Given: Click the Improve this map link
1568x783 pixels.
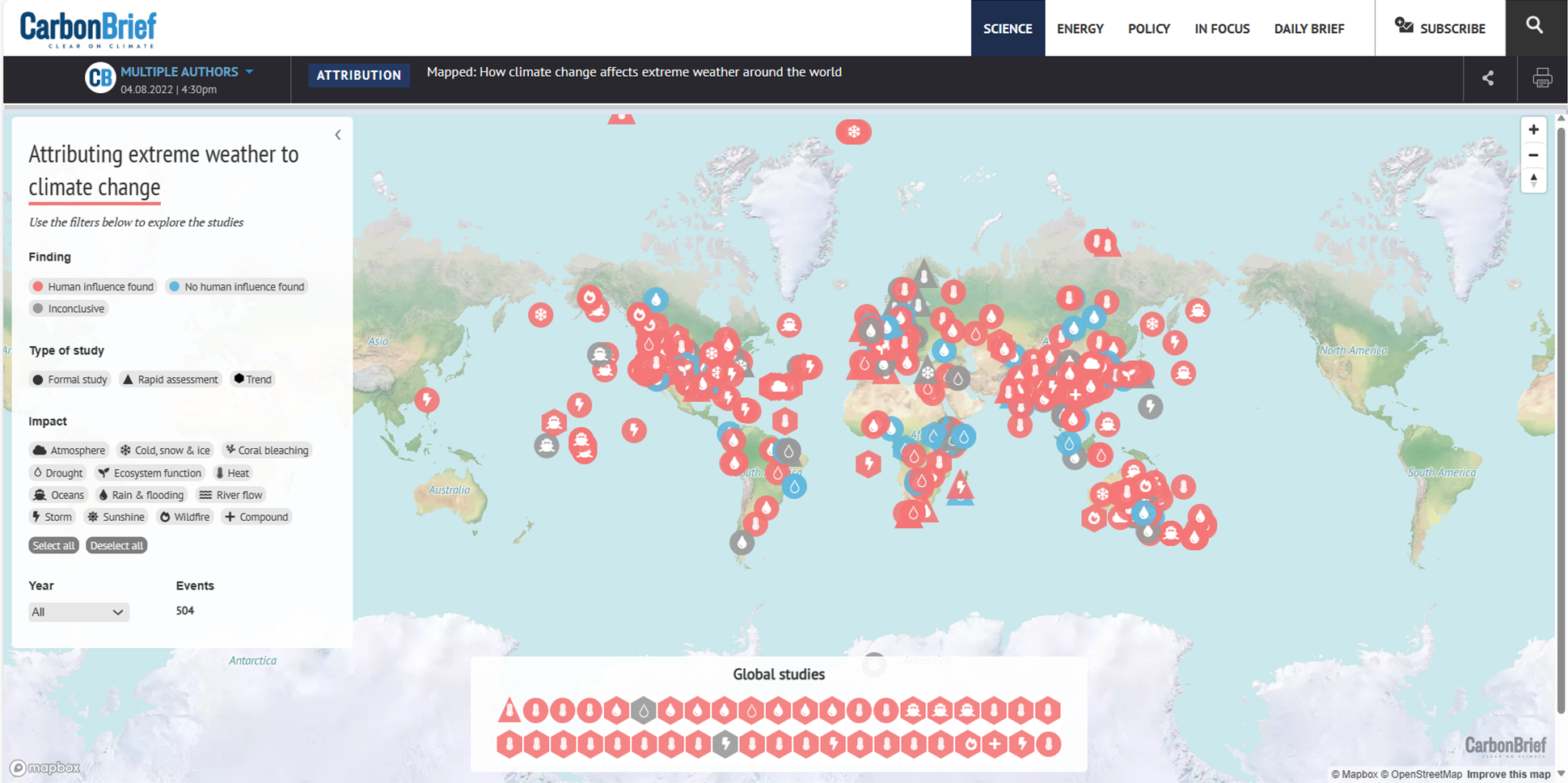Looking at the screenshot, I should pyautogui.click(x=1508, y=774).
